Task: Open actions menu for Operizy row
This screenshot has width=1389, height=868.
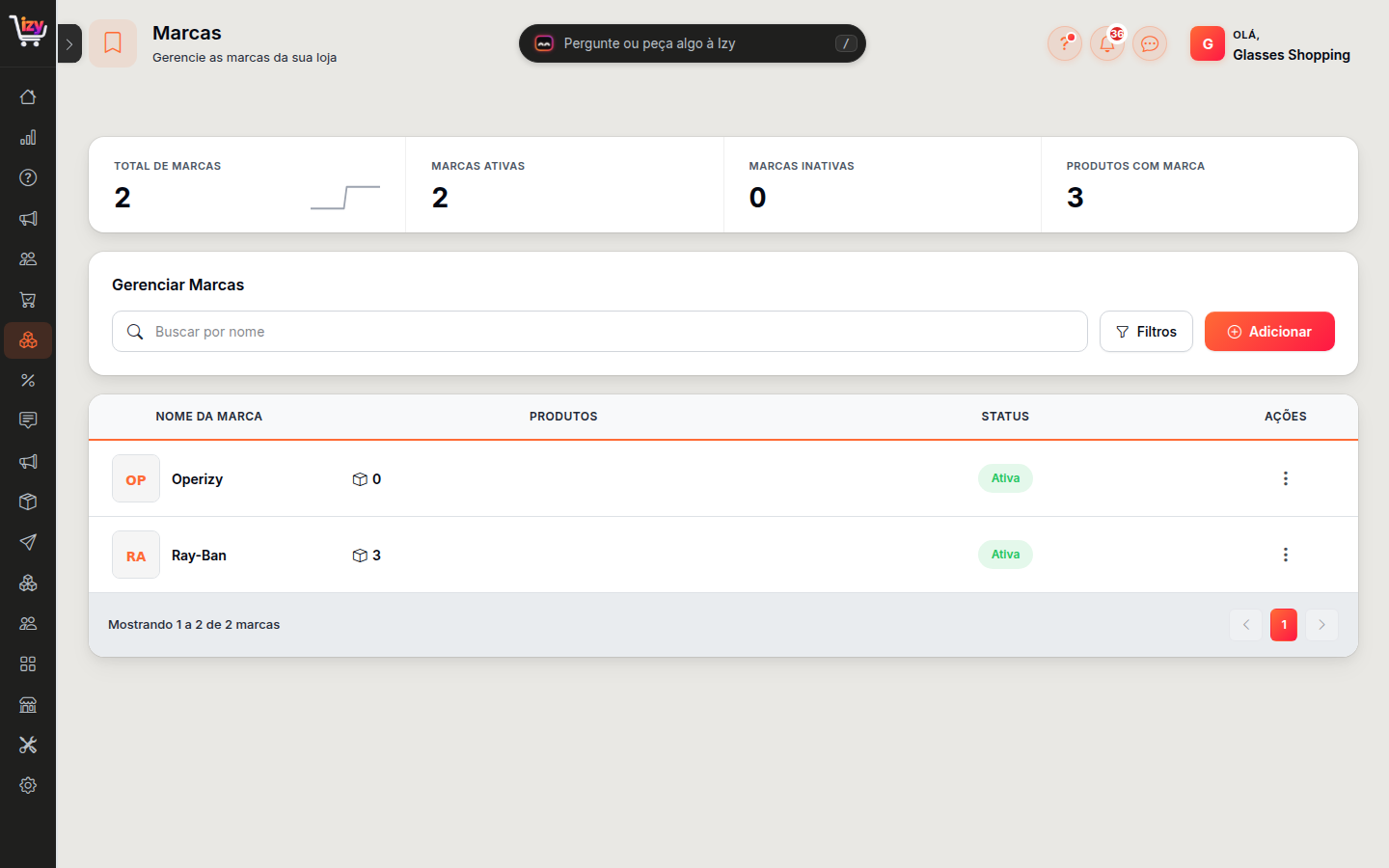Action: [x=1285, y=478]
